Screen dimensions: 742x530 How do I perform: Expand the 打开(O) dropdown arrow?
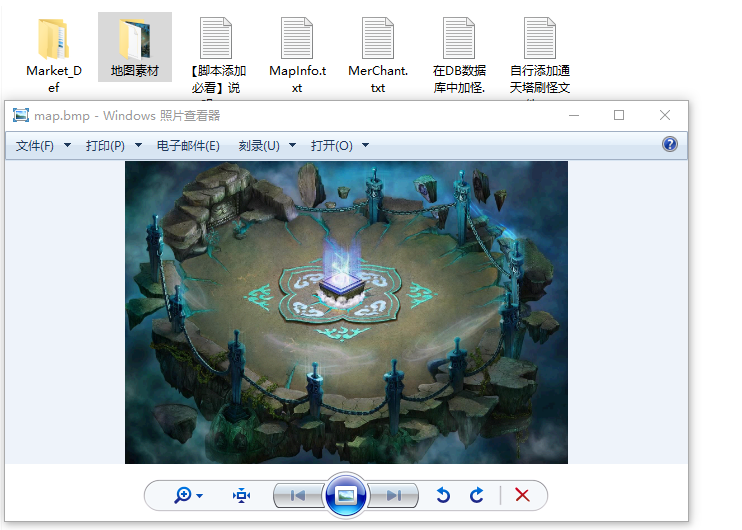365,145
